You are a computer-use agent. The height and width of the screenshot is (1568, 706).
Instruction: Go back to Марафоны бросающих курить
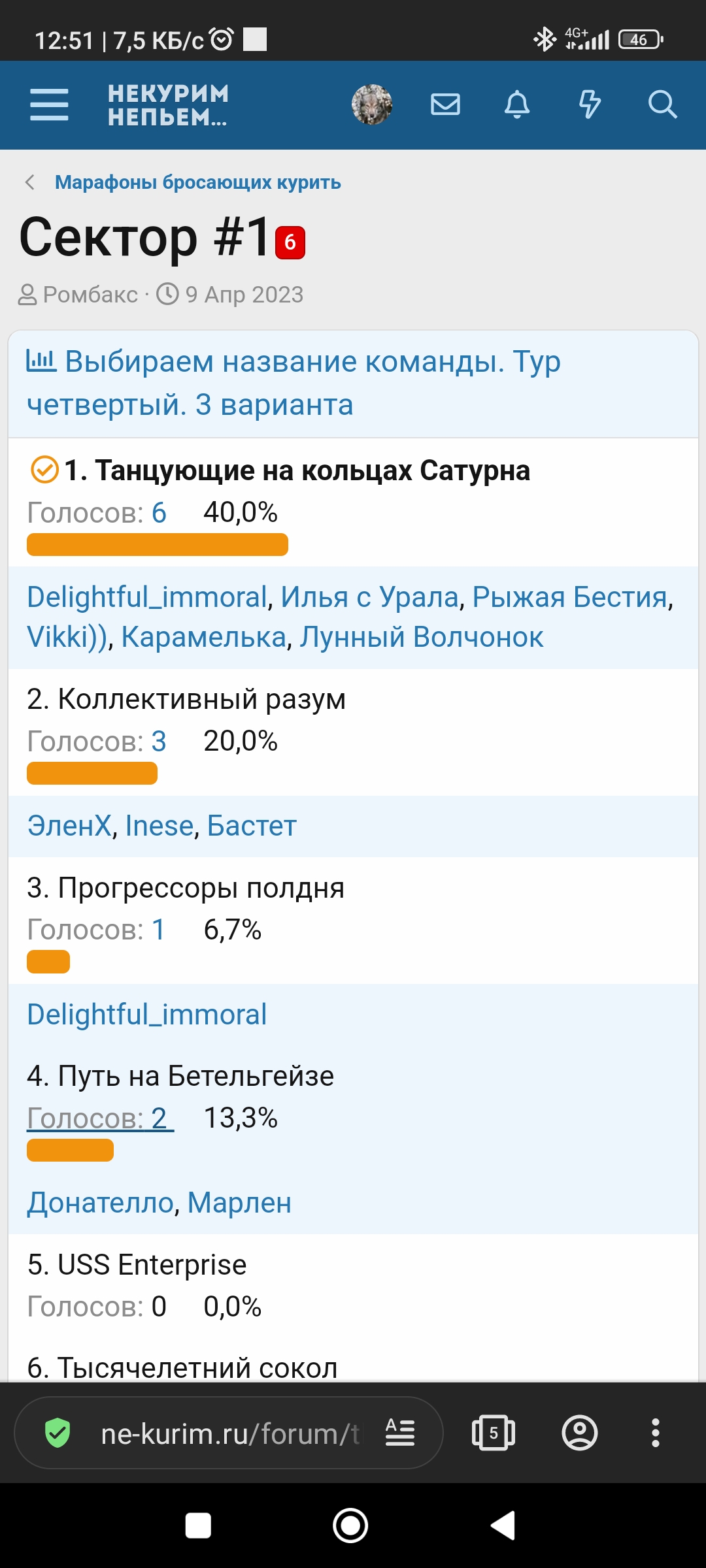pyautogui.click(x=197, y=182)
